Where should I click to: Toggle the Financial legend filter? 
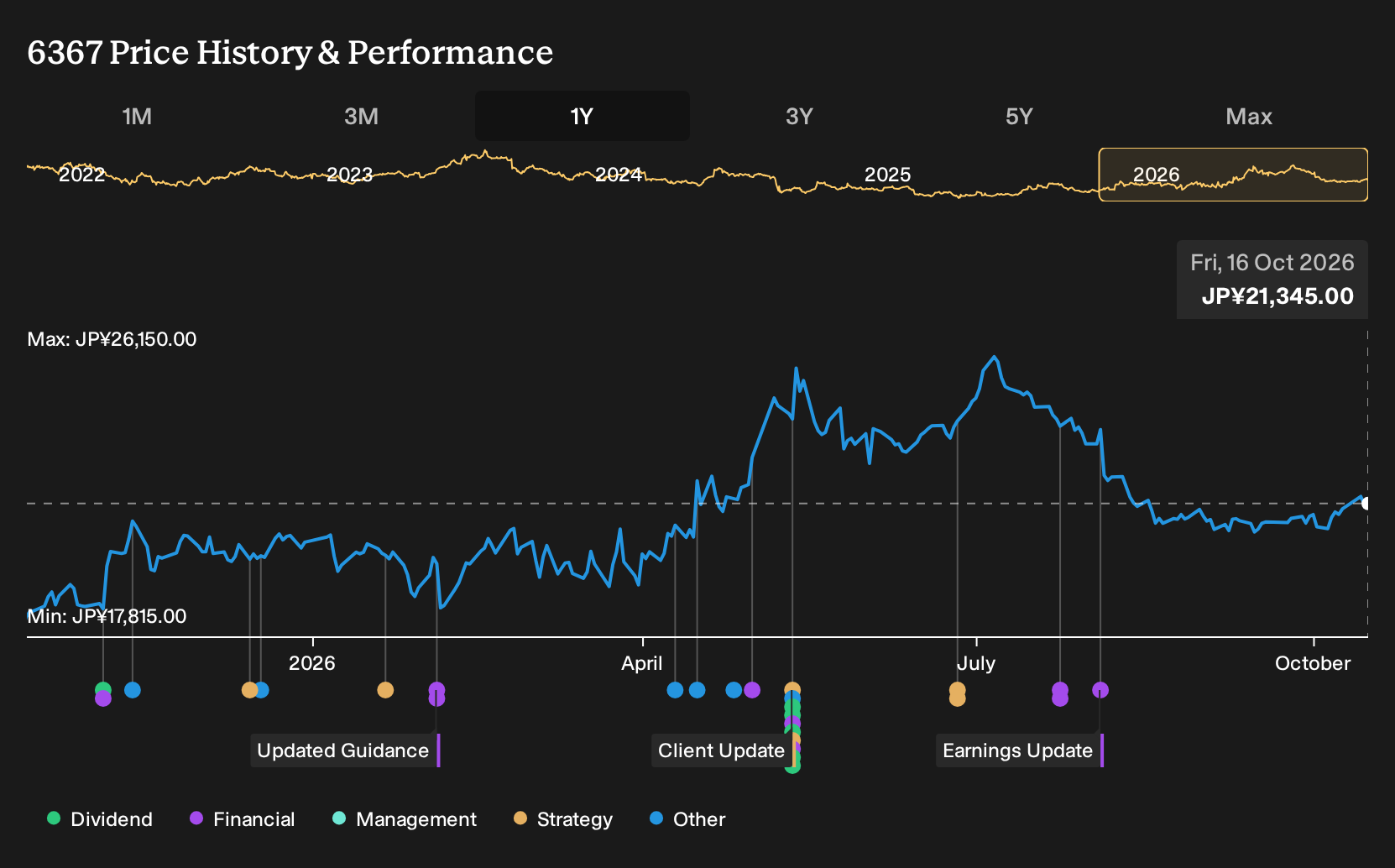[x=243, y=819]
